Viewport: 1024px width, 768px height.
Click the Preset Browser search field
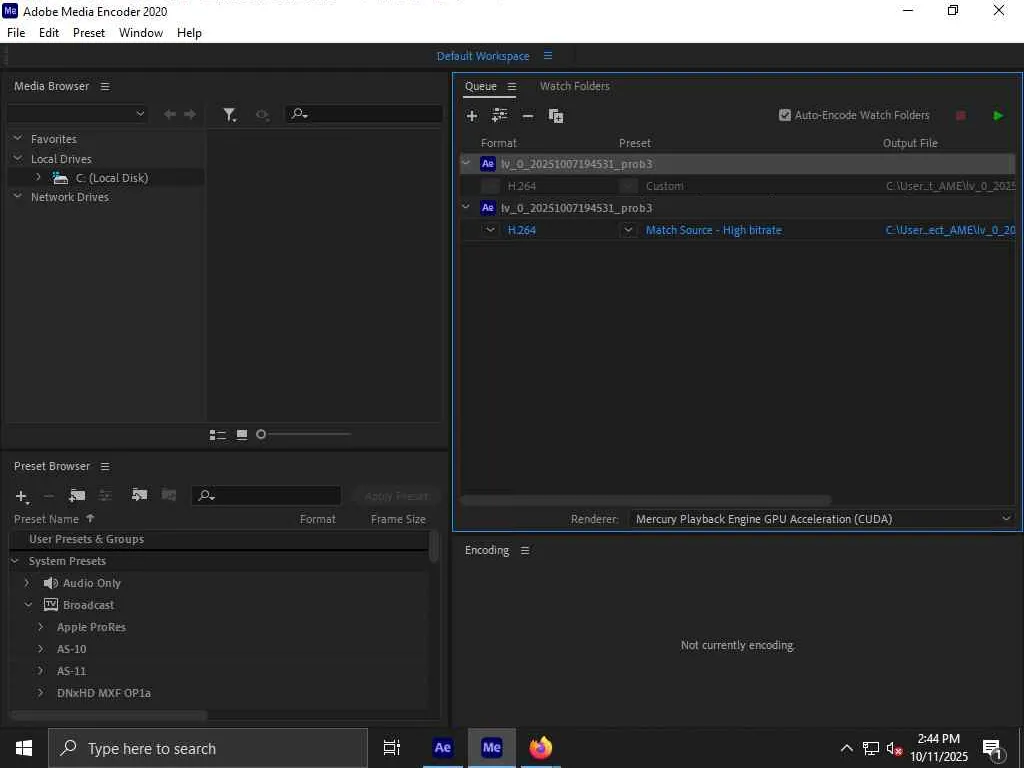tap(266, 496)
